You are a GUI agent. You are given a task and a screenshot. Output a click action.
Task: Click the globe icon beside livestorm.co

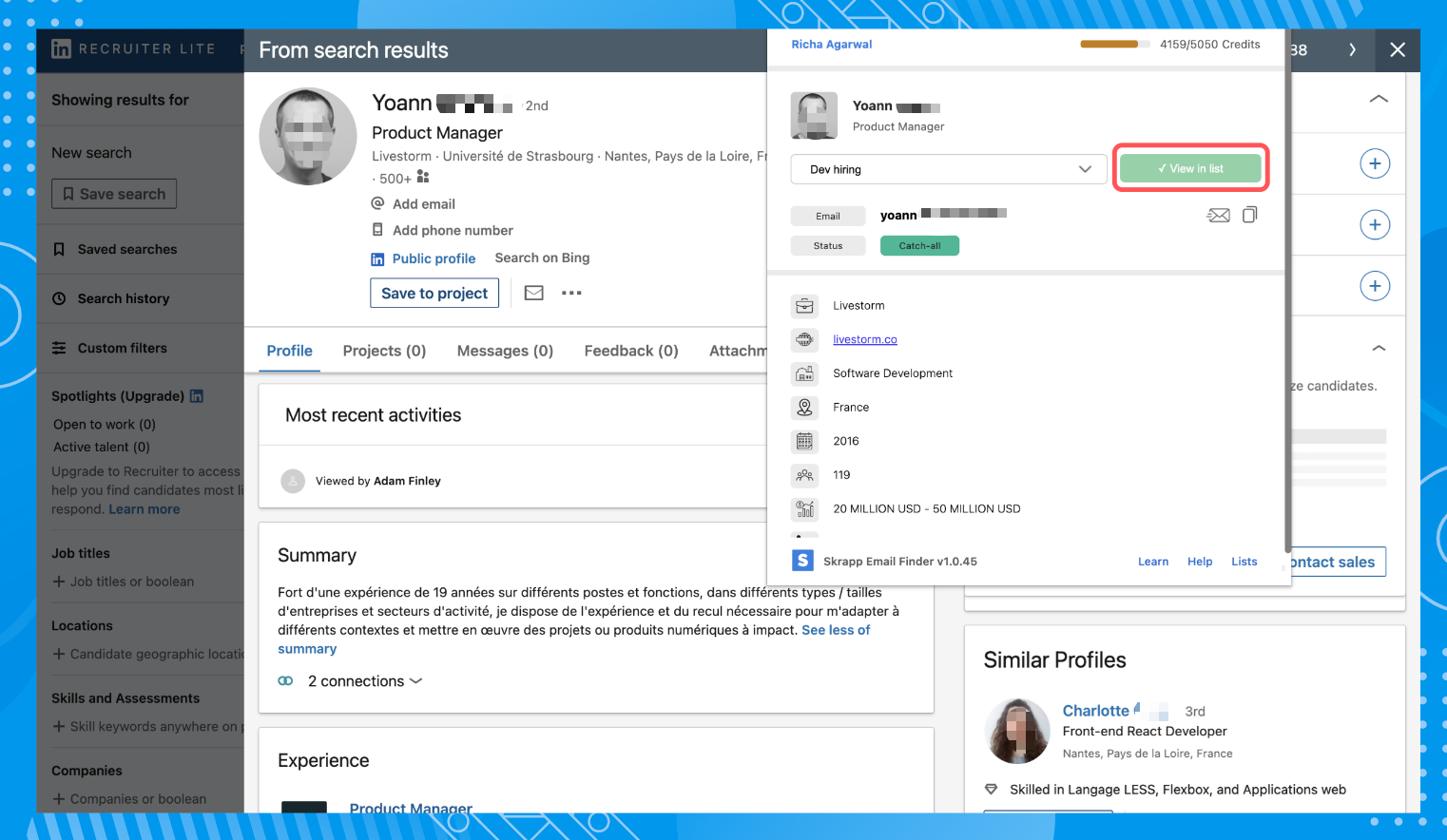804,339
